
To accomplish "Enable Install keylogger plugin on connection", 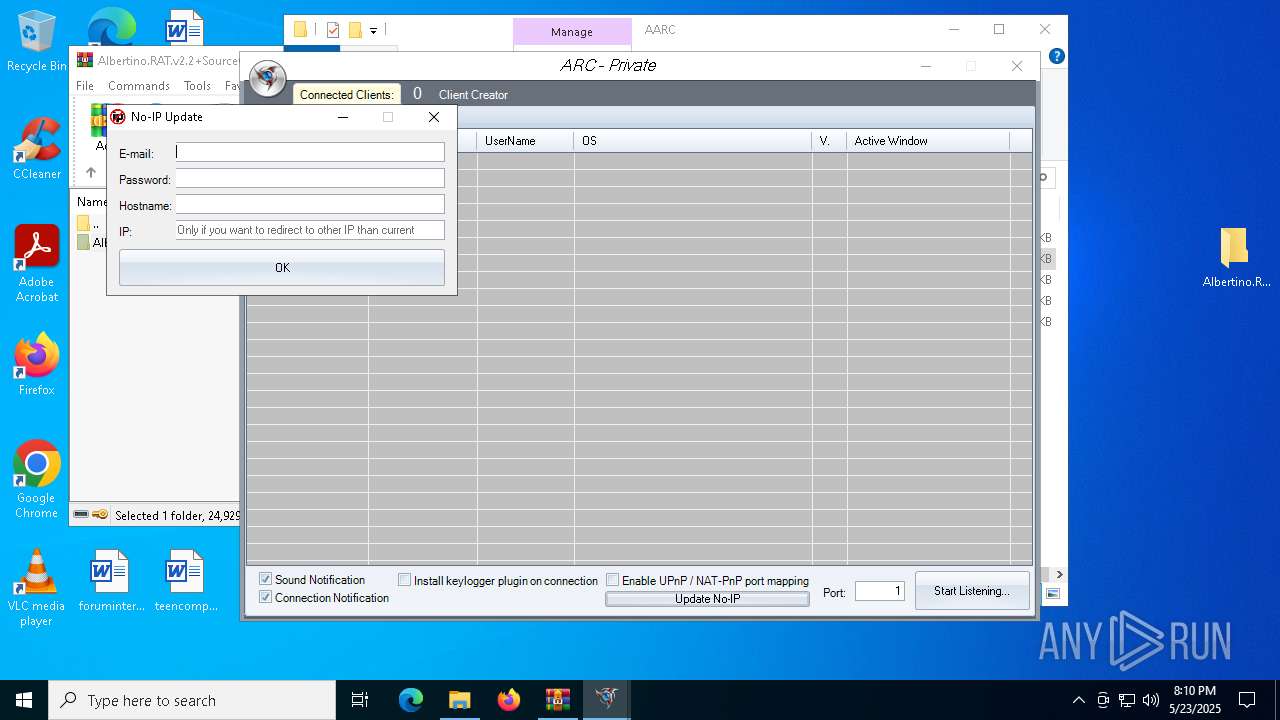I will point(405,580).
